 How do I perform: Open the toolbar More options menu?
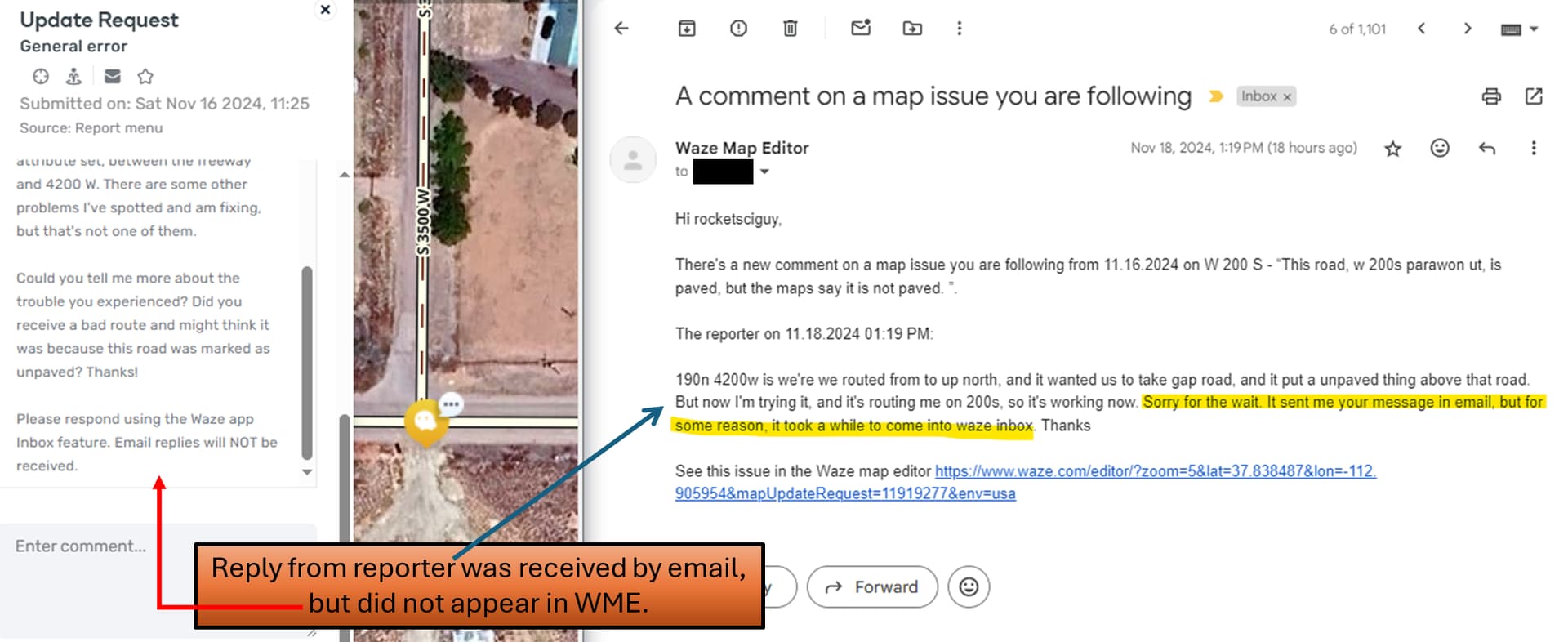pyautogui.click(x=959, y=29)
